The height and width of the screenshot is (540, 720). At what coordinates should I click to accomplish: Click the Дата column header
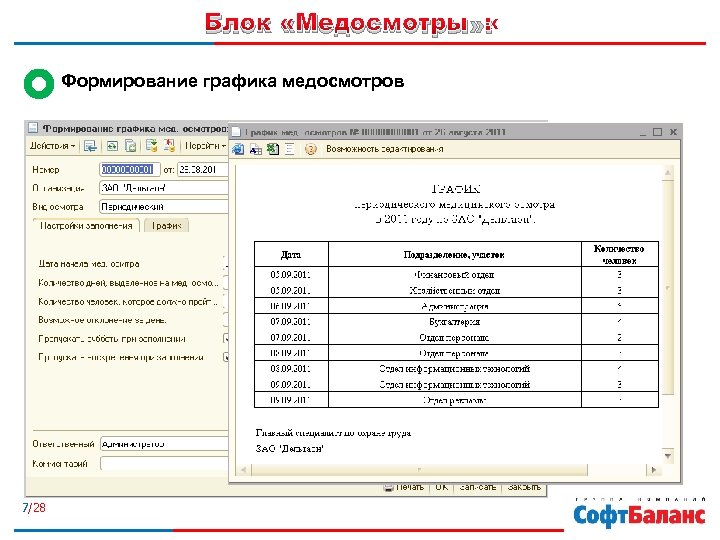(291, 254)
